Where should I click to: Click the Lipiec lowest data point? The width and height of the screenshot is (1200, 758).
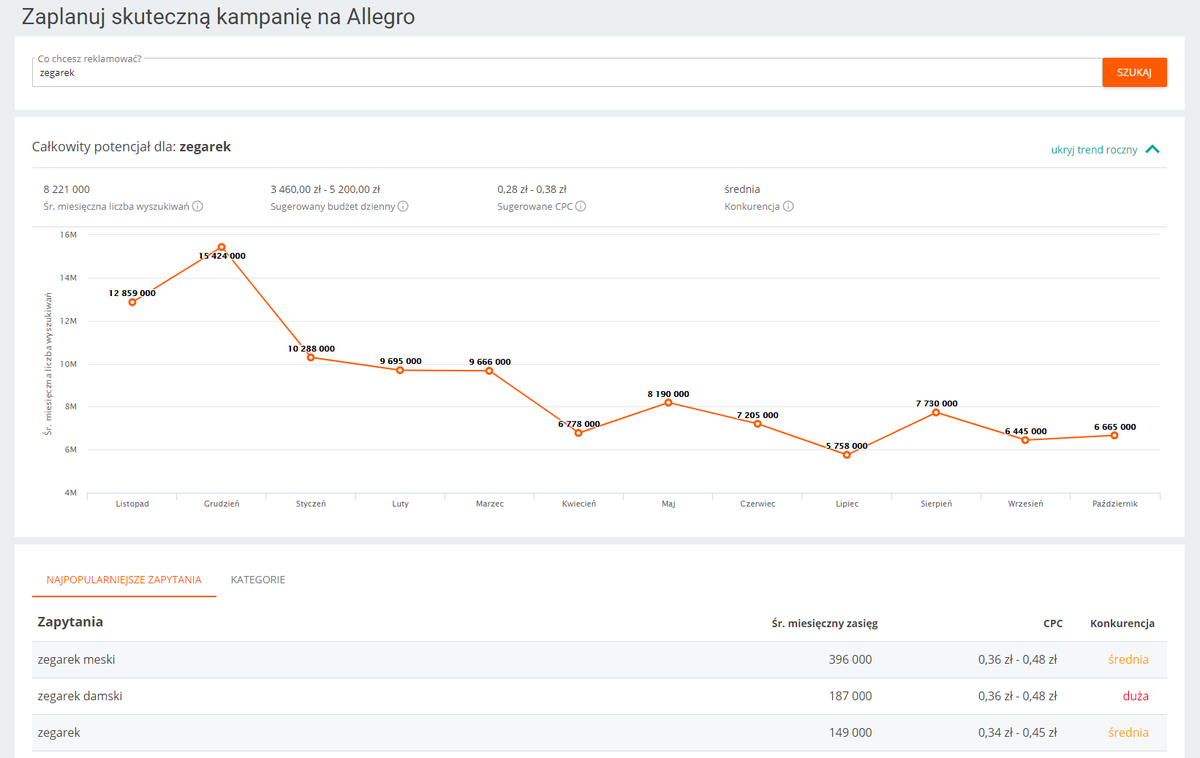click(x=846, y=455)
